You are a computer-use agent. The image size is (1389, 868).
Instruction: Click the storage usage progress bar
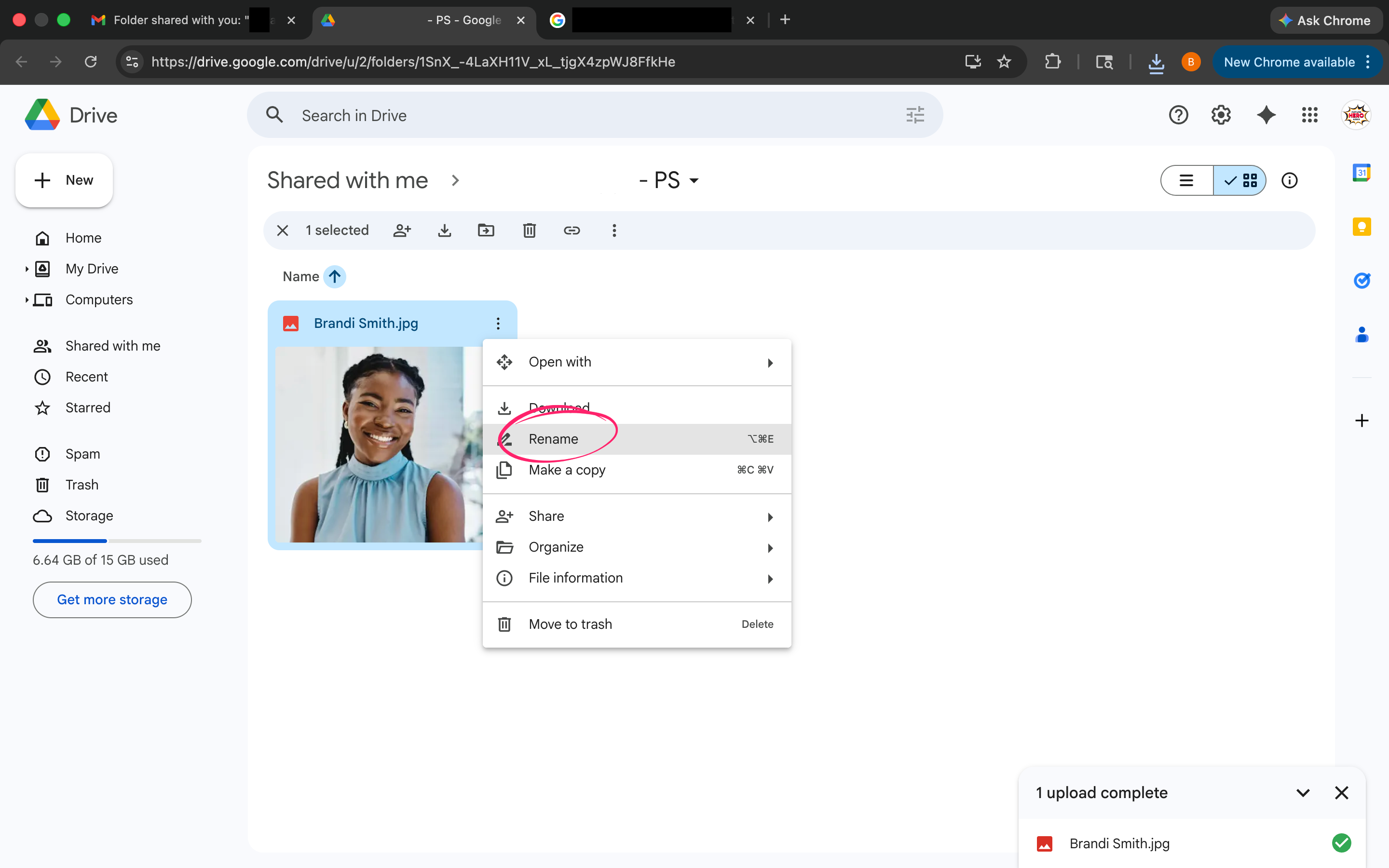pos(117,541)
